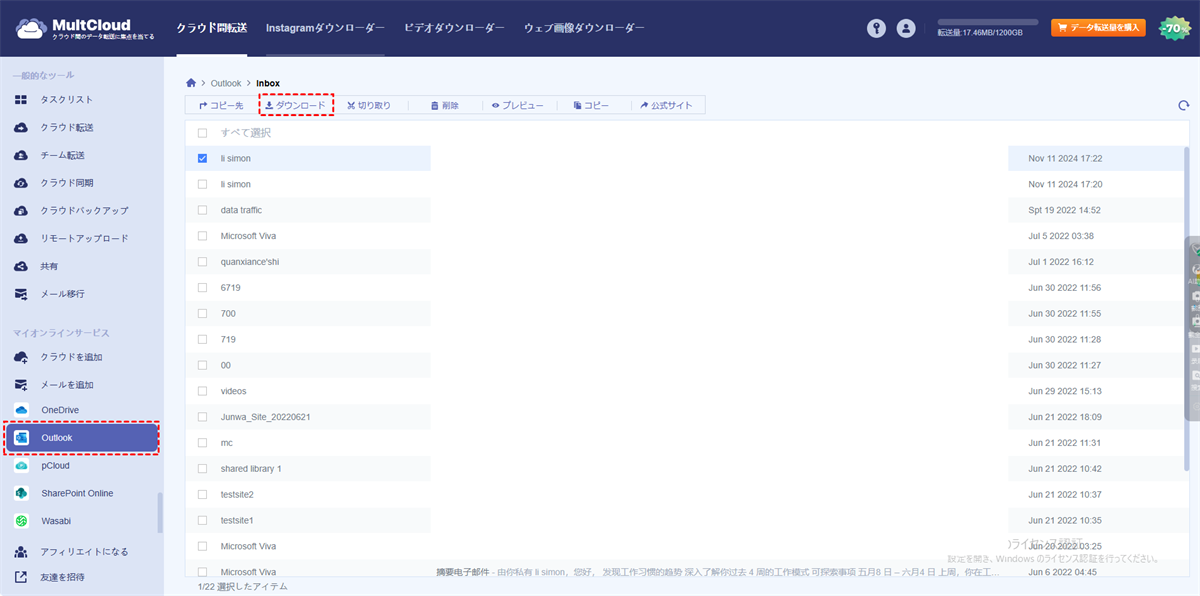The image size is (1200, 596).
Task: Open pCloud service icon
Action: point(20,466)
